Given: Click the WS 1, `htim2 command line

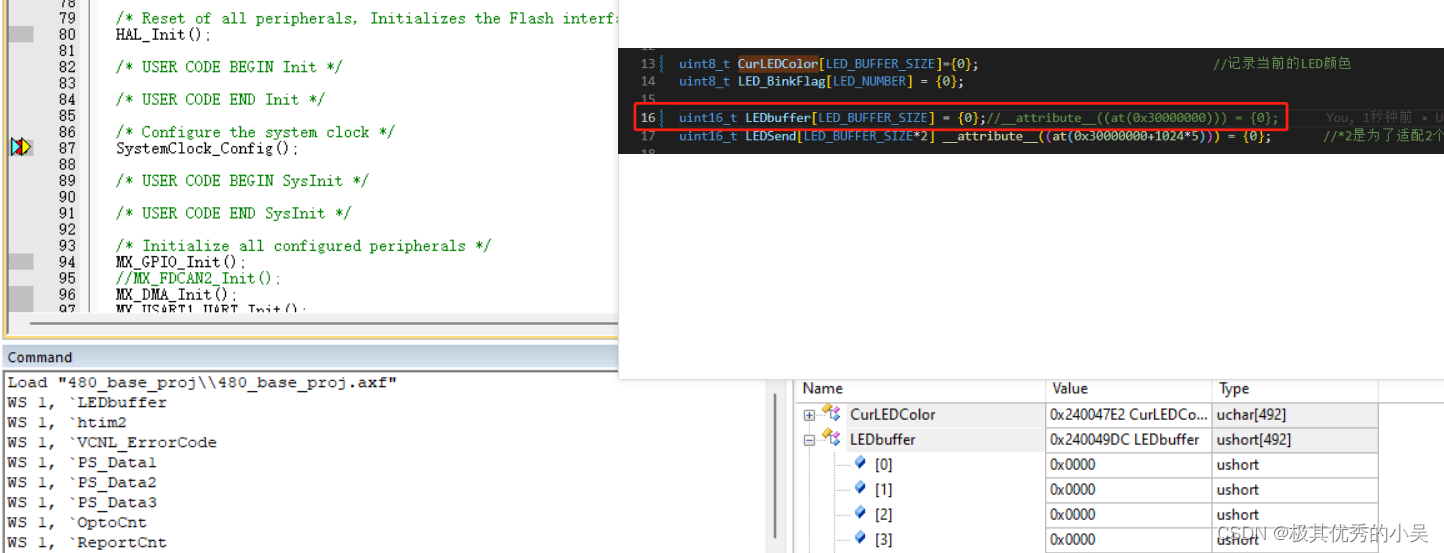Looking at the screenshot, I should (67, 422).
